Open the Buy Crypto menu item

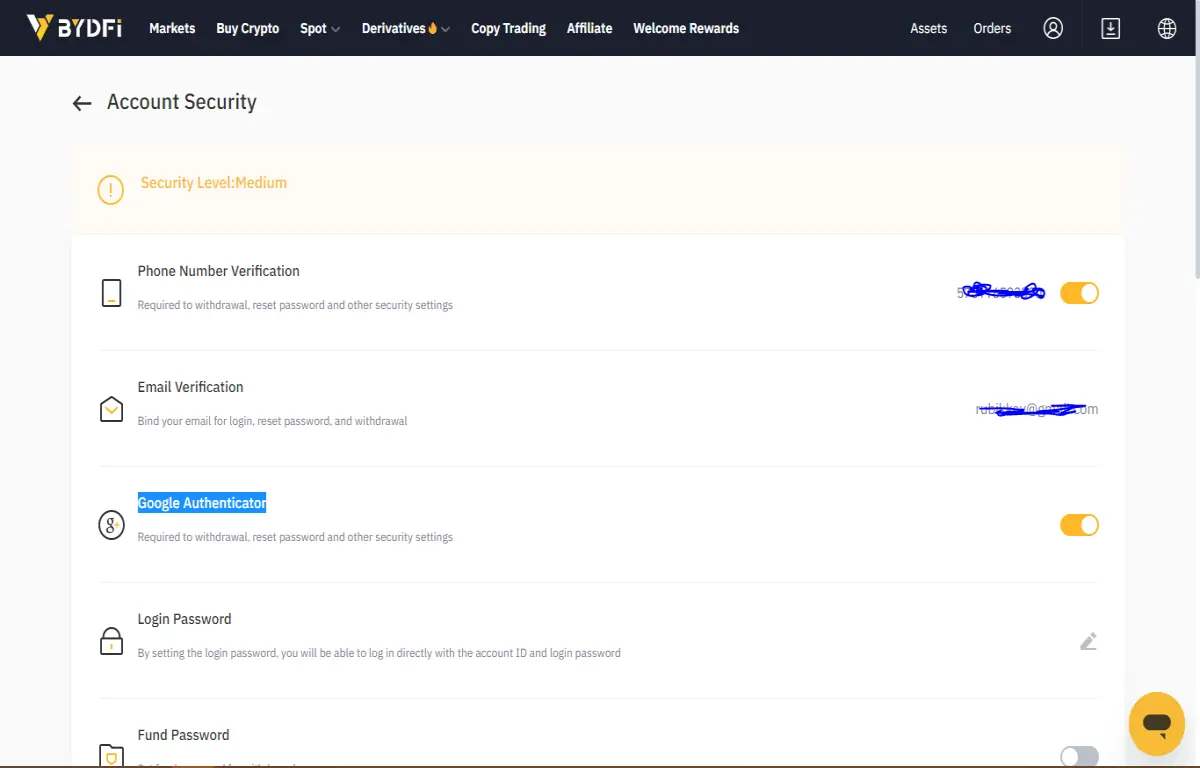[x=248, y=28]
